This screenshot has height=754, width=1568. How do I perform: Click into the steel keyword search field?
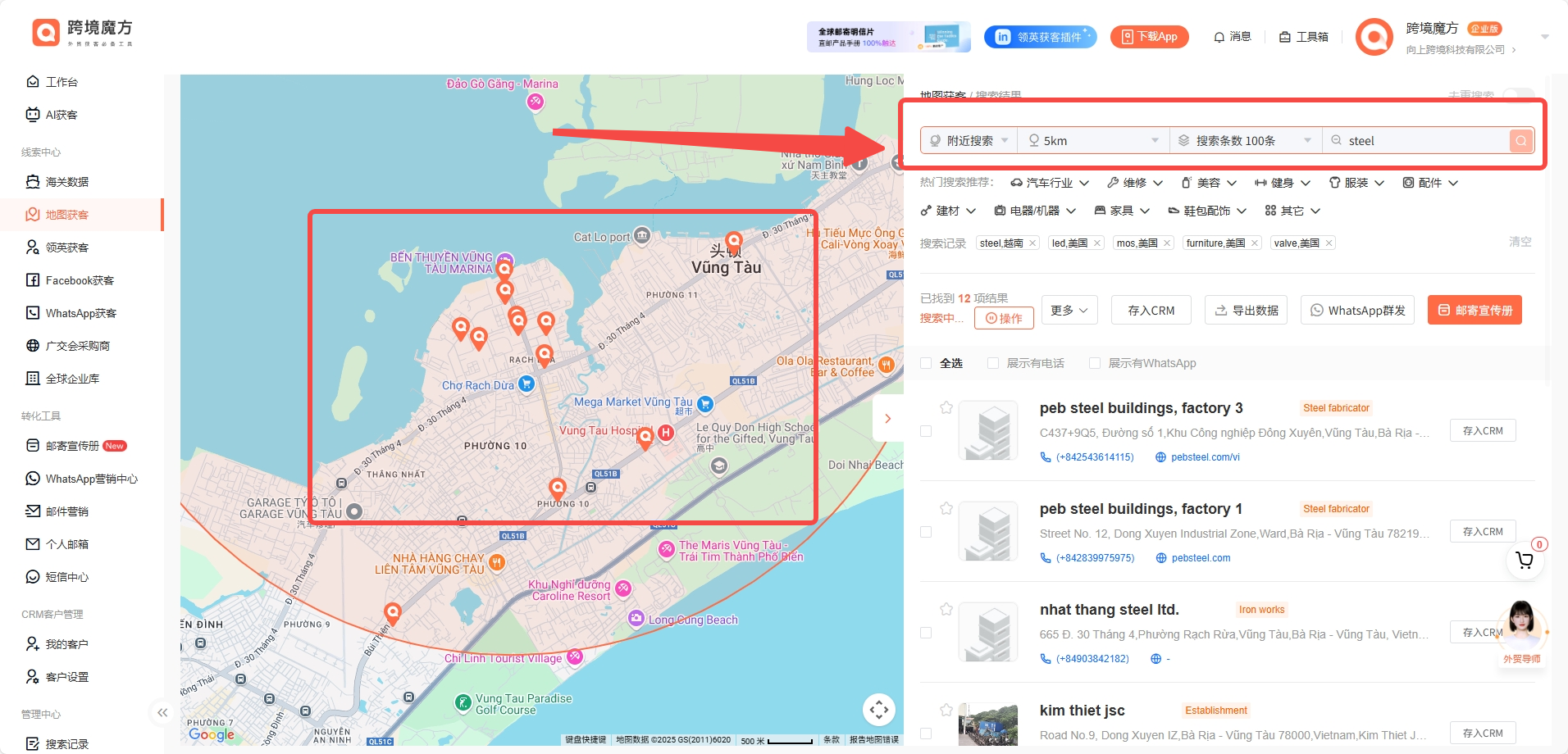1417,141
